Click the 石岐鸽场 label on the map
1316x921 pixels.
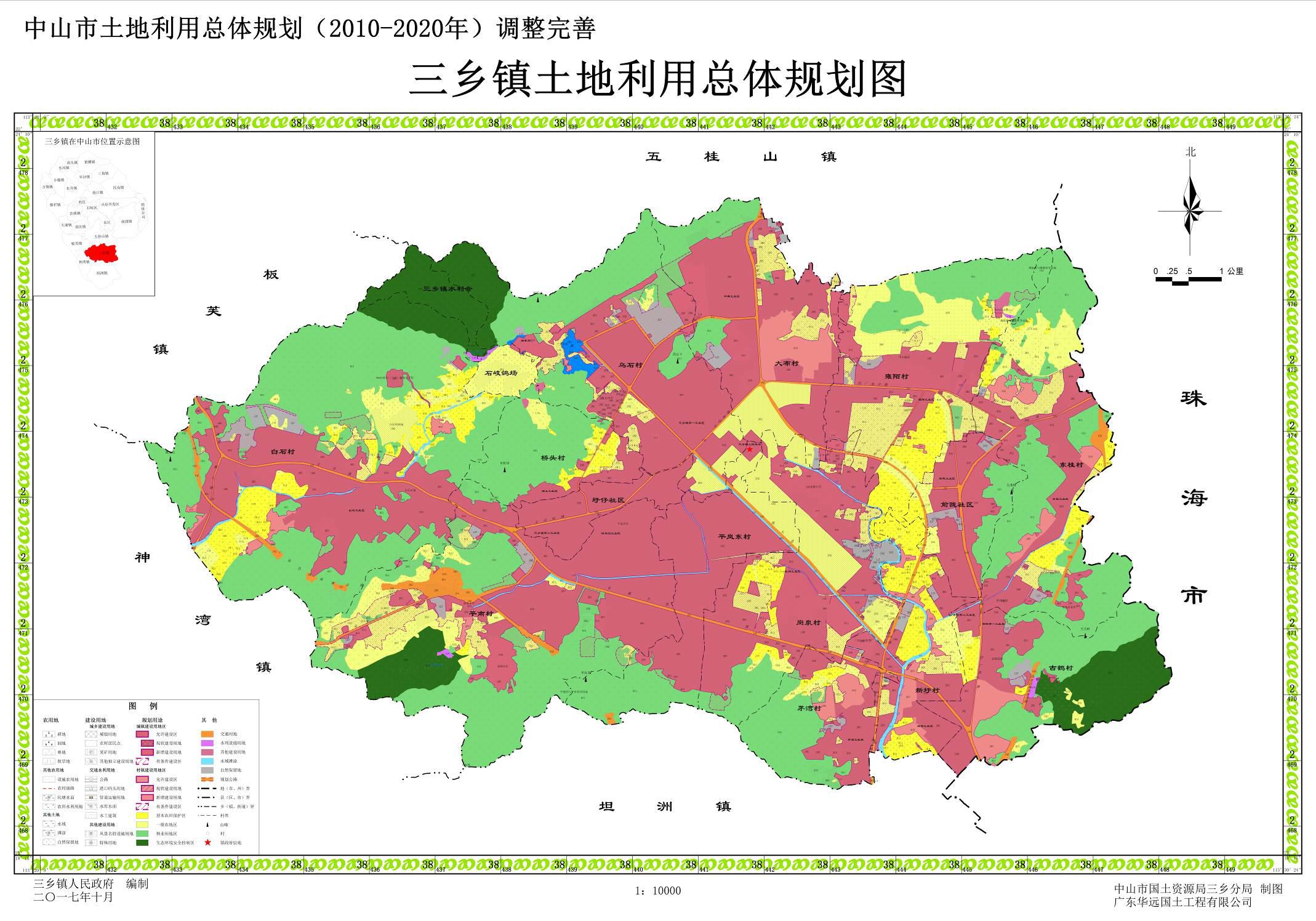(500, 372)
